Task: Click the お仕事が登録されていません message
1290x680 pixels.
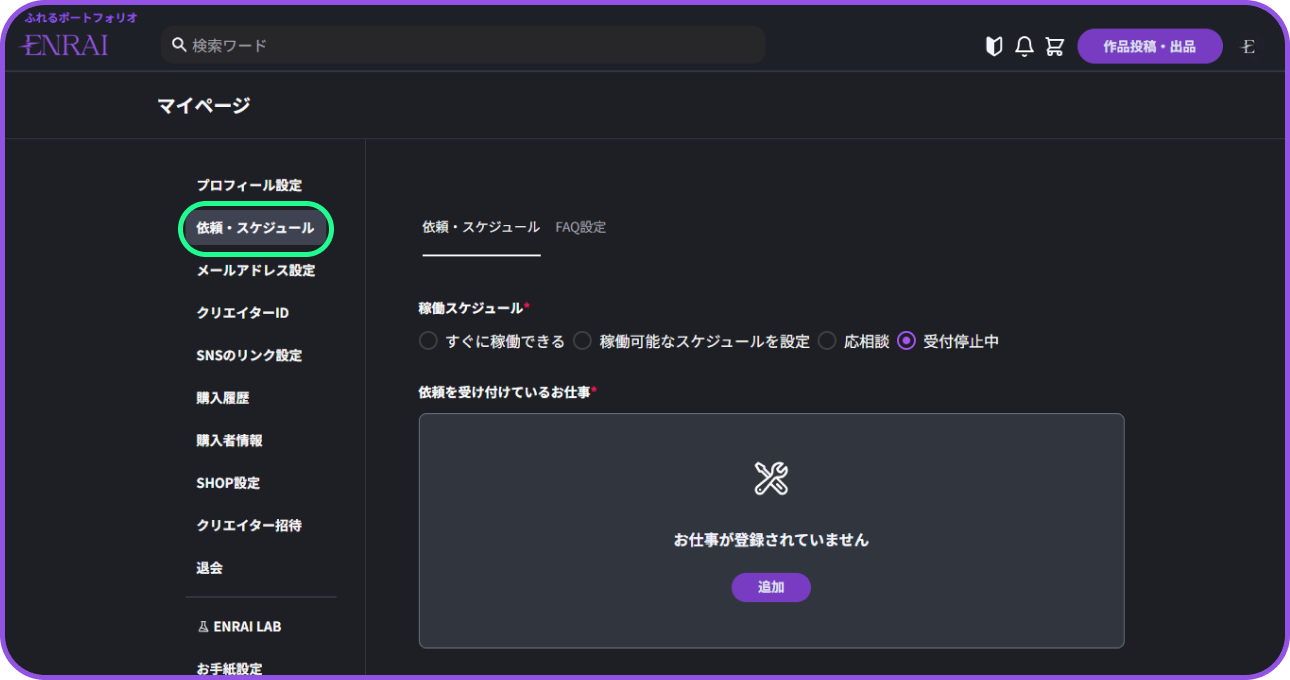Action: 771,540
